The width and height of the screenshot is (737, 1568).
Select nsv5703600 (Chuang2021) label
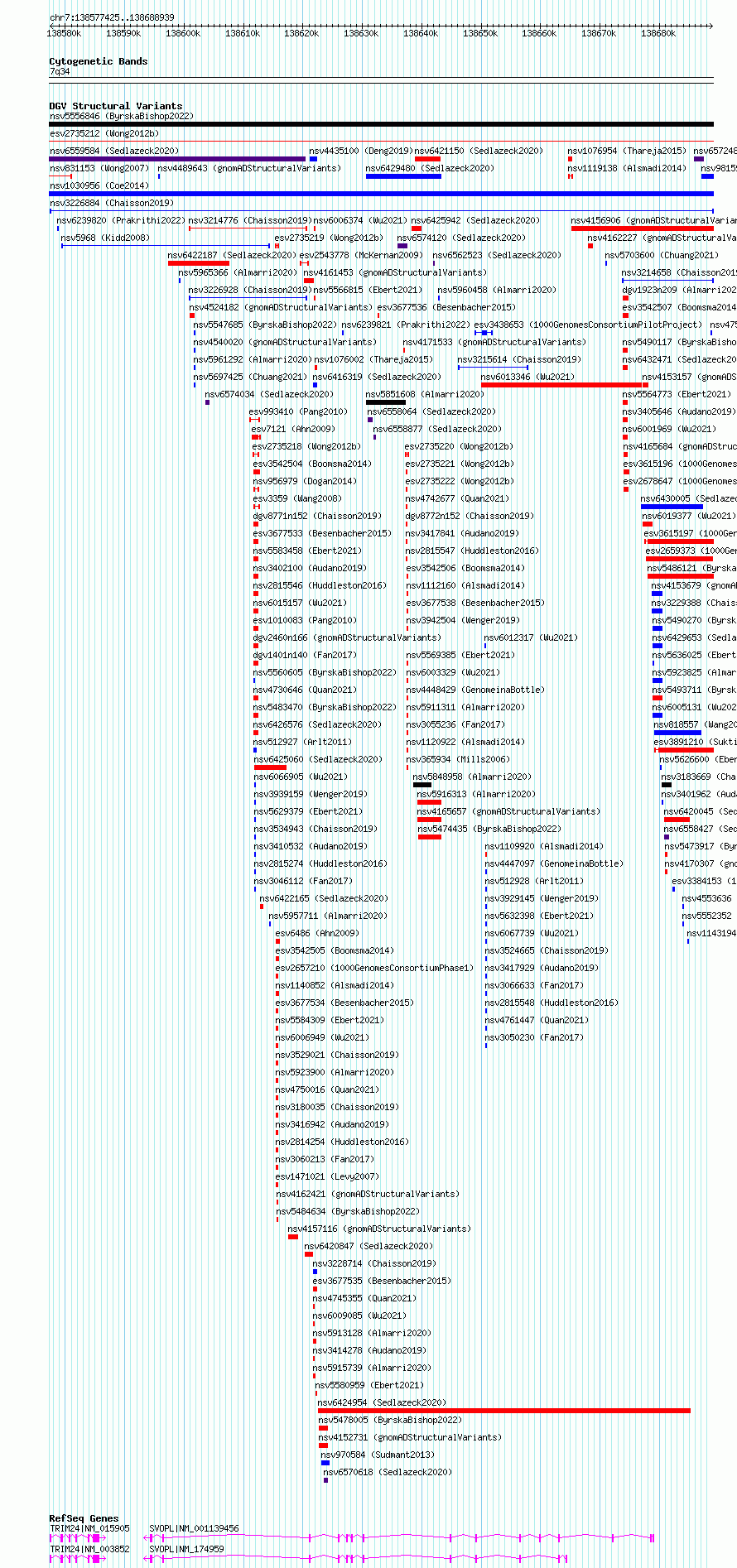(662, 256)
